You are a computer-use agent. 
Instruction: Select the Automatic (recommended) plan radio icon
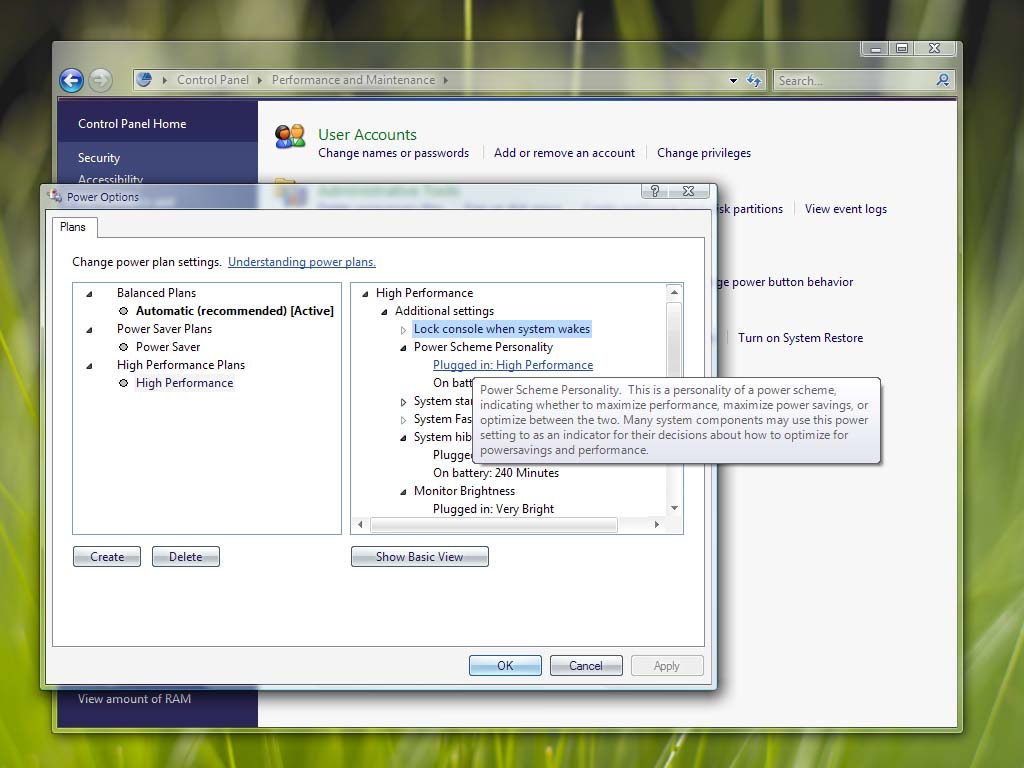click(x=123, y=311)
